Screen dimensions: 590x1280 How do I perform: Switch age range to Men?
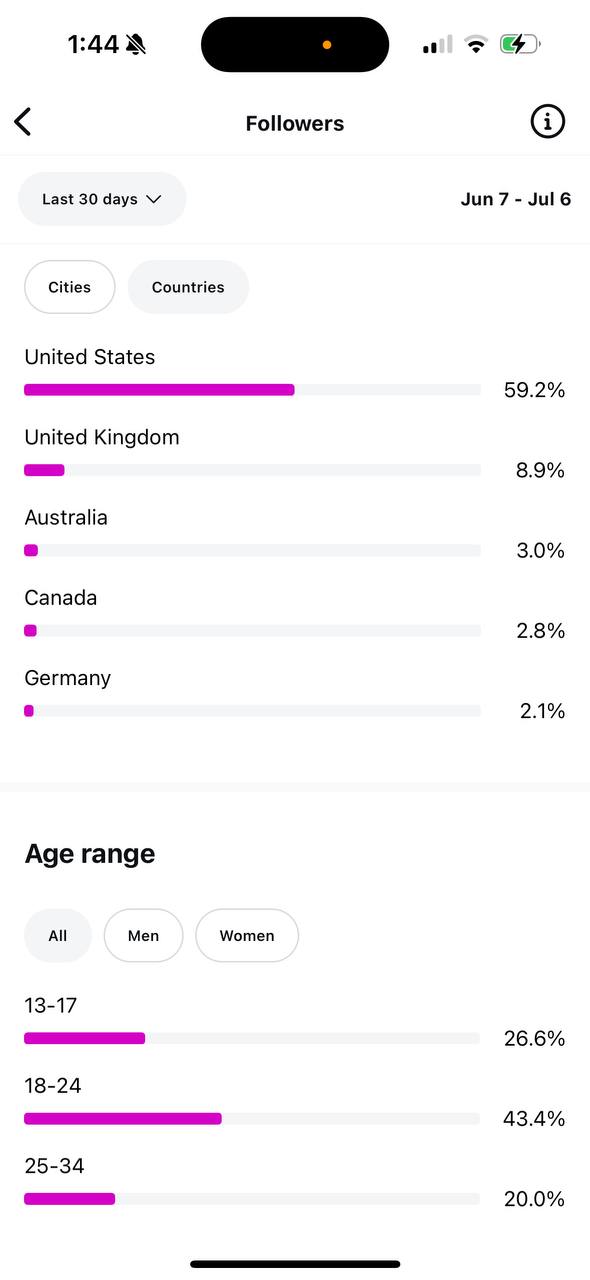point(144,936)
